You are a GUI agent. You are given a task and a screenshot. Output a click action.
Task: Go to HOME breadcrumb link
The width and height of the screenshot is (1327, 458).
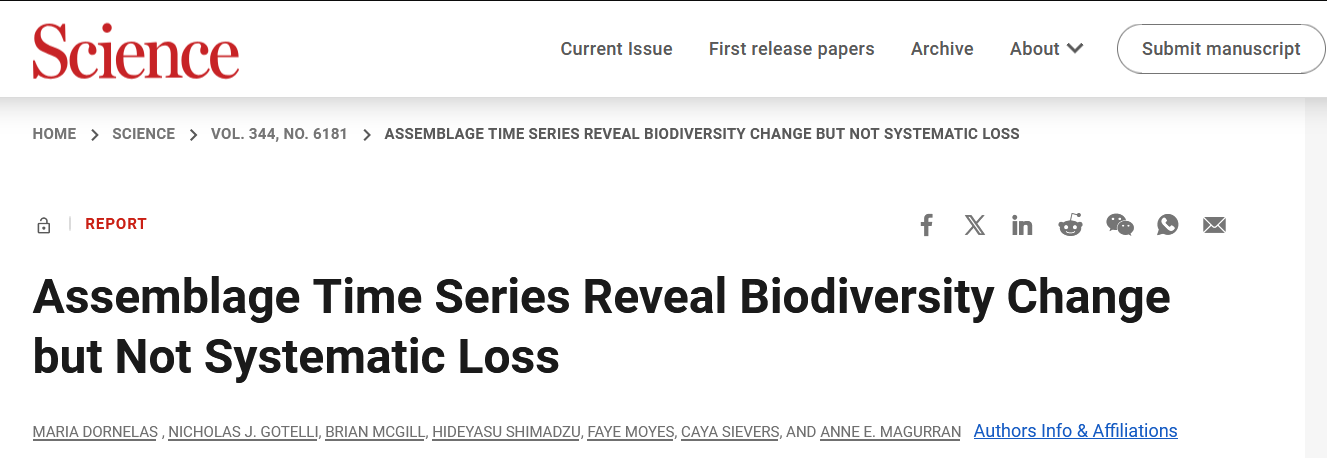(54, 134)
